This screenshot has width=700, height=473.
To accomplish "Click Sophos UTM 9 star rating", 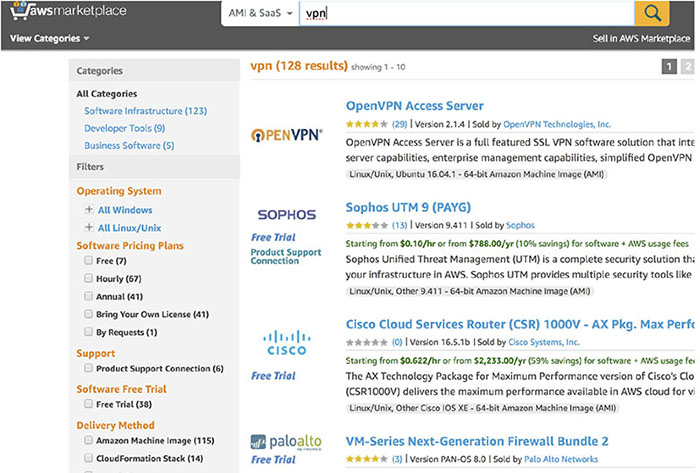I will (366, 225).
